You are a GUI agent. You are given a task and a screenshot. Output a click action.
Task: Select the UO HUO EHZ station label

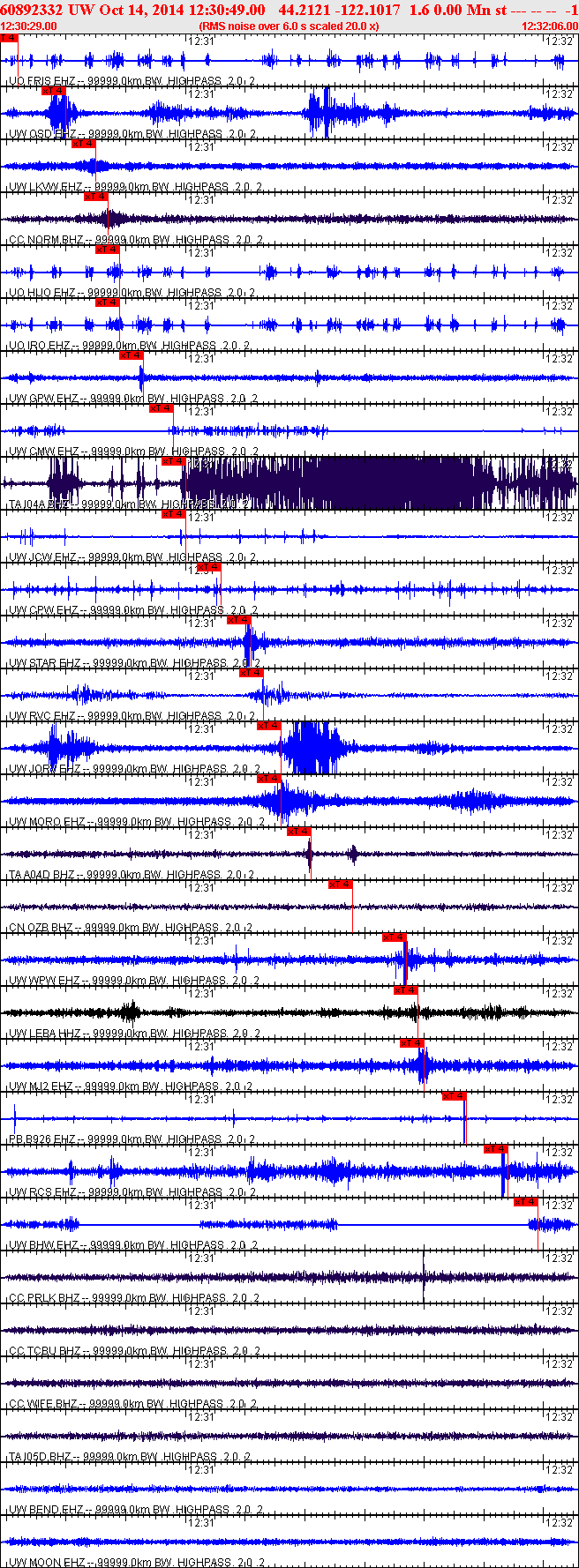(x=41, y=293)
